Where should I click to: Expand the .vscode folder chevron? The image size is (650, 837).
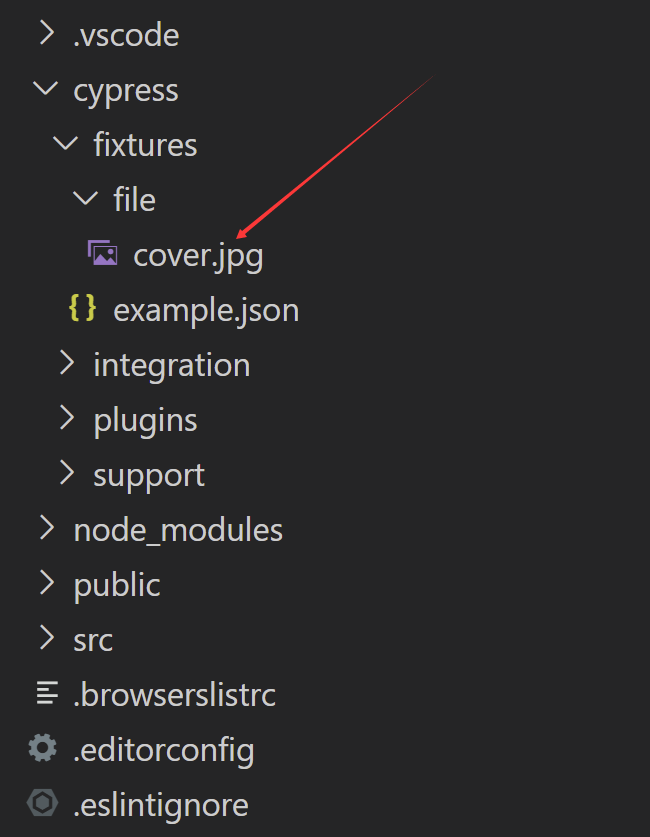47,33
